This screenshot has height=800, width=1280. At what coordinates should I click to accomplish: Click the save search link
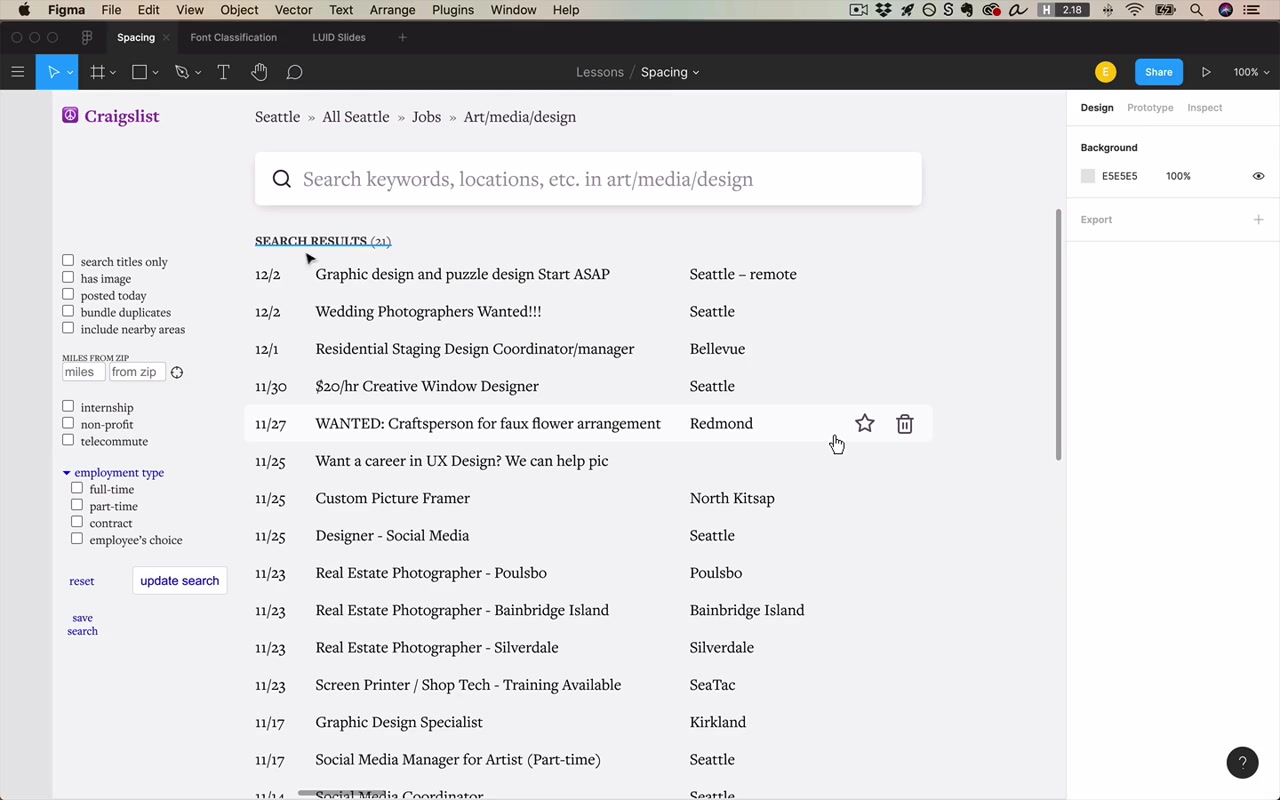[82, 624]
